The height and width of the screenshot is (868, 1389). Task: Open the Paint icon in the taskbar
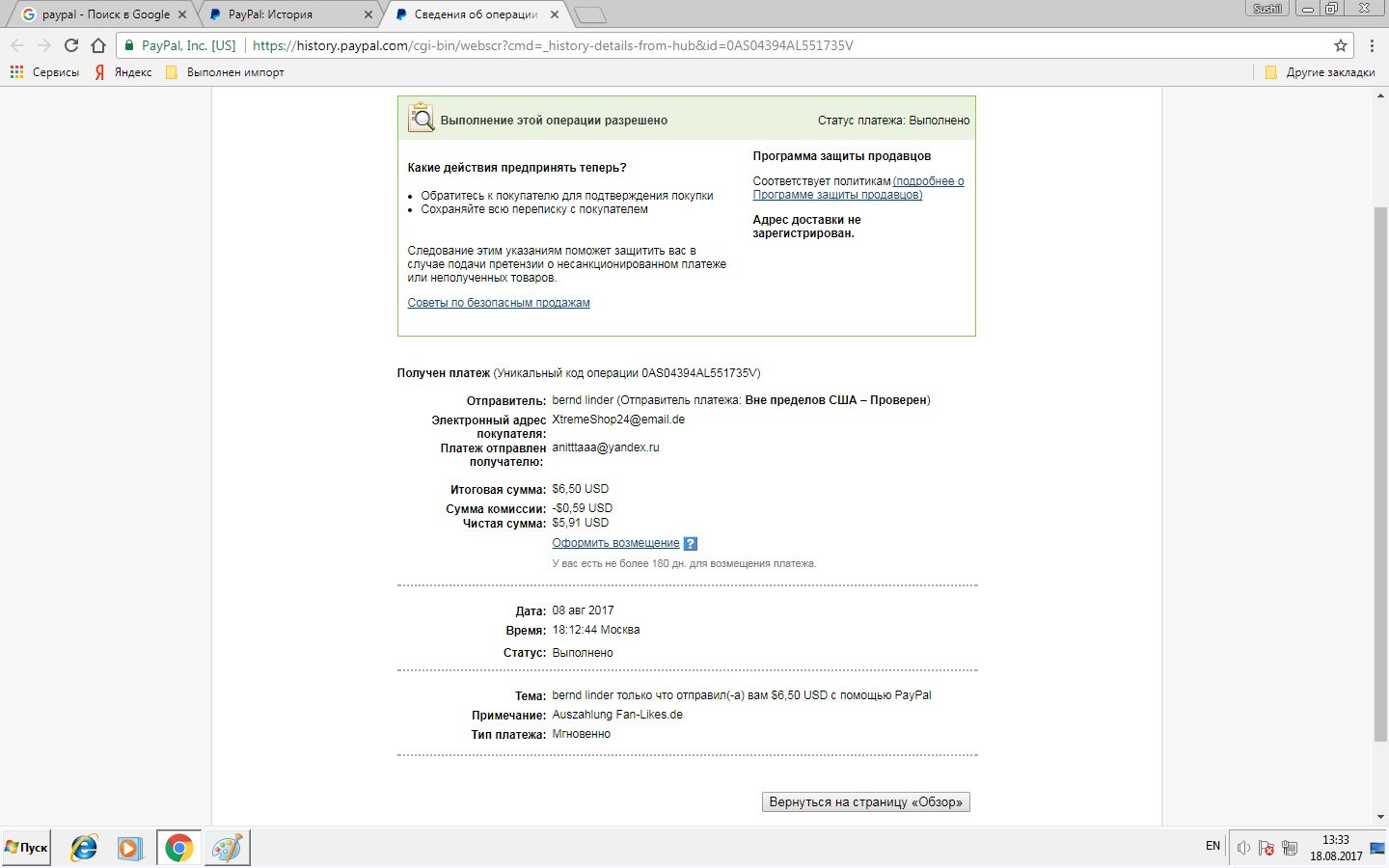coord(227,848)
